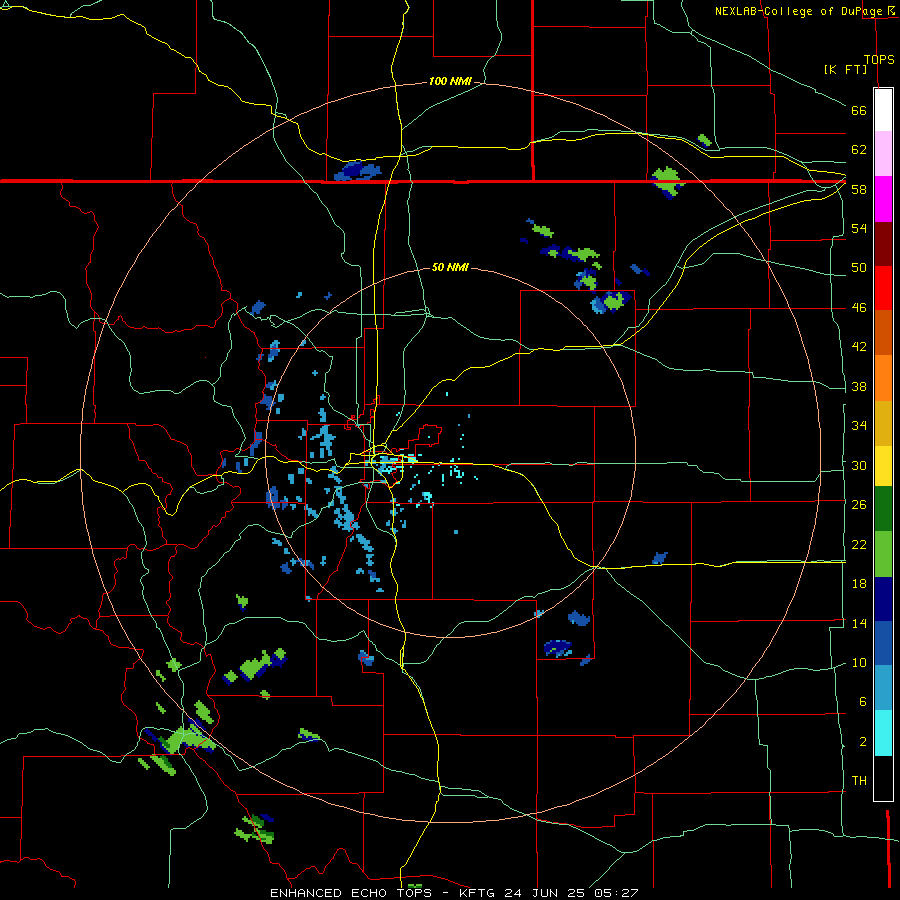This screenshot has height=900, width=900.
Task: Click the 54 legend value
Action: [x=859, y=228]
